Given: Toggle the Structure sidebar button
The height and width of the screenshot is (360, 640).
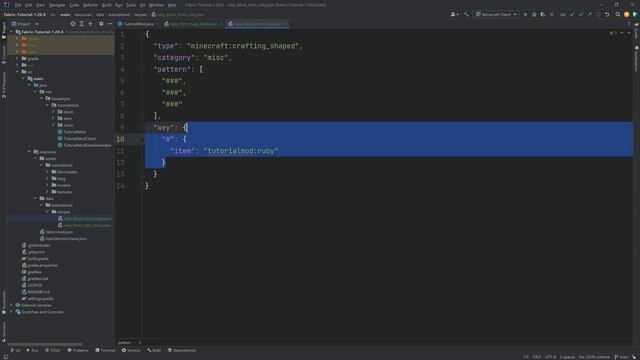Looking at the screenshot, I should tap(4, 331).
